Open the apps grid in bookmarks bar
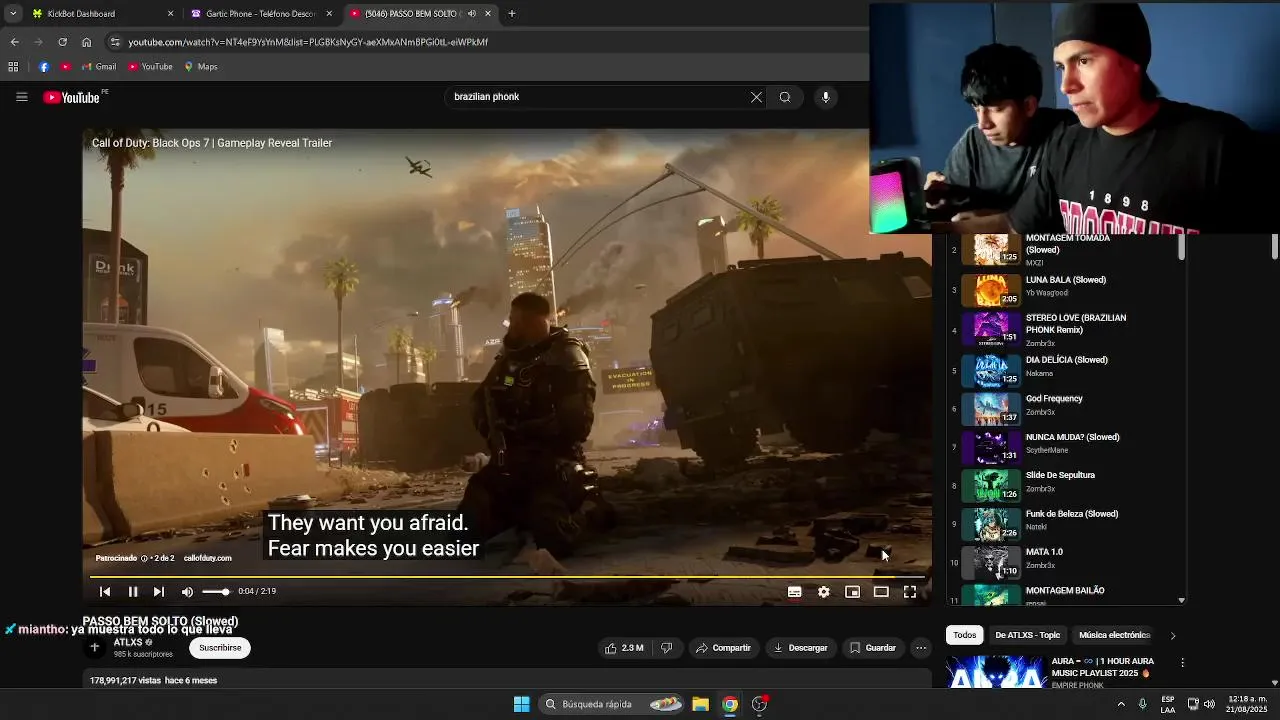The width and height of the screenshot is (1280, 720). point(13,67)
